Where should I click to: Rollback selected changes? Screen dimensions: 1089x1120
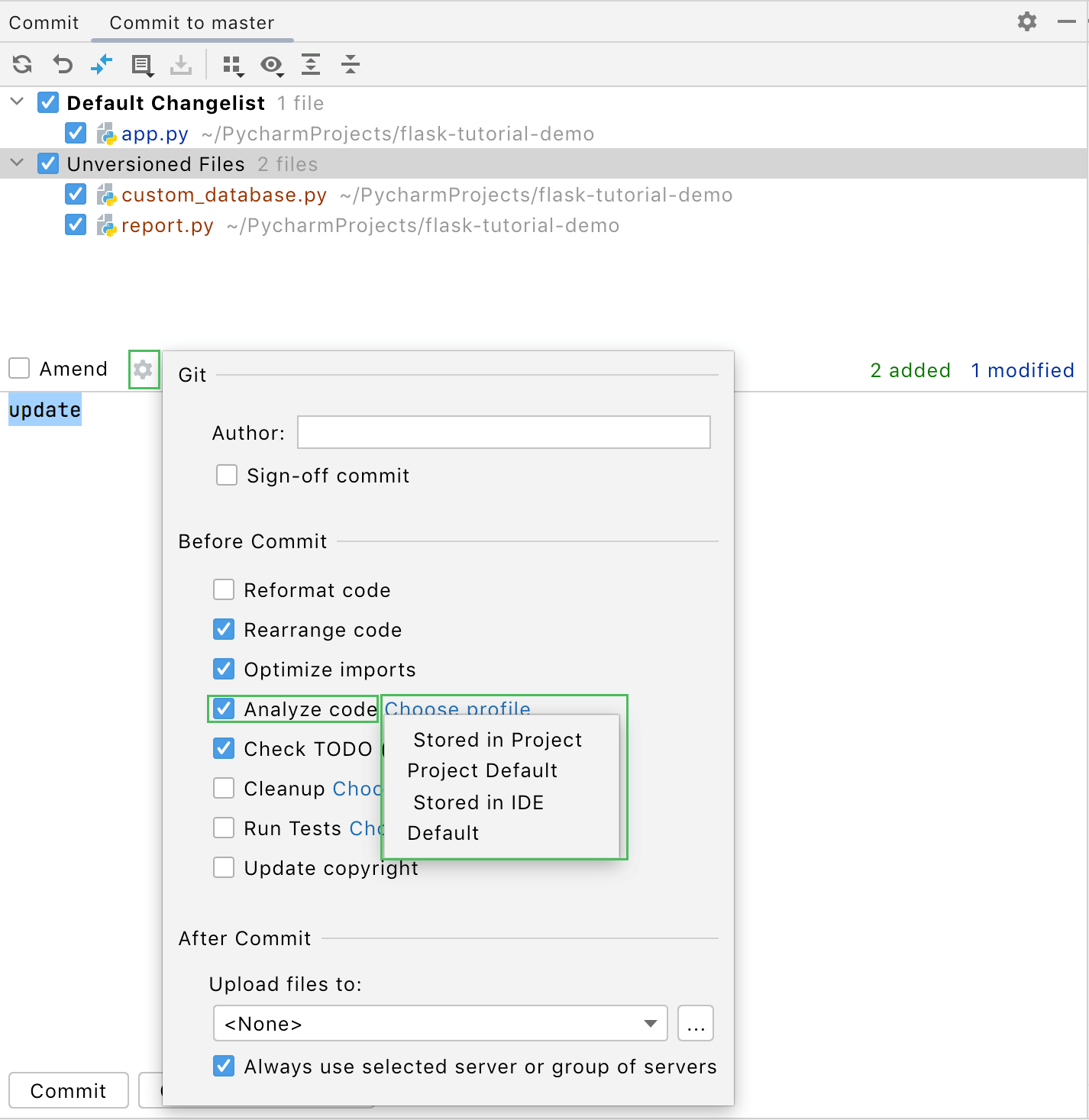[63, 65]
